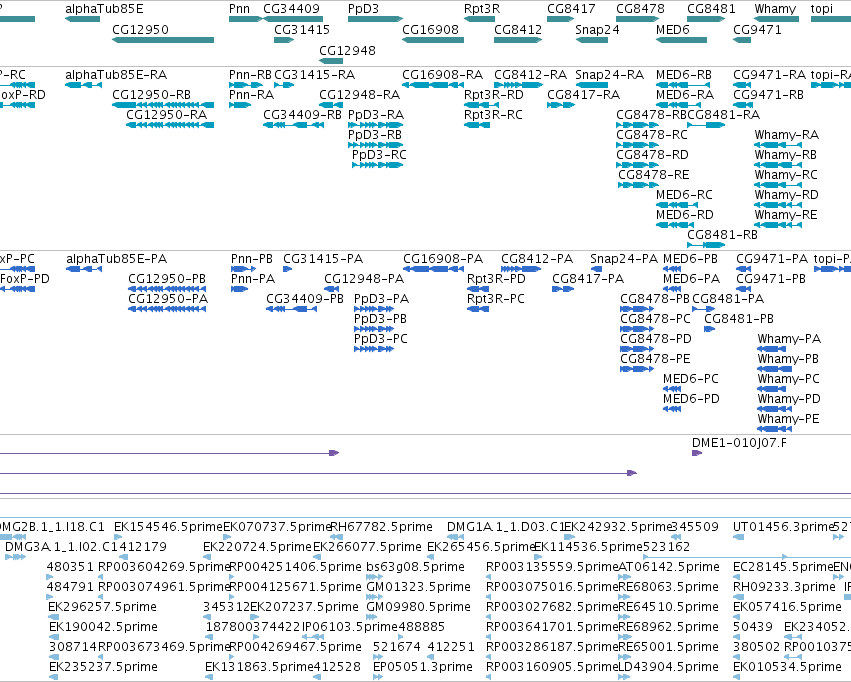Screen dimensions: 851x682
Task: Select the RH67782.5prime EST label
Action: point(382,527)
